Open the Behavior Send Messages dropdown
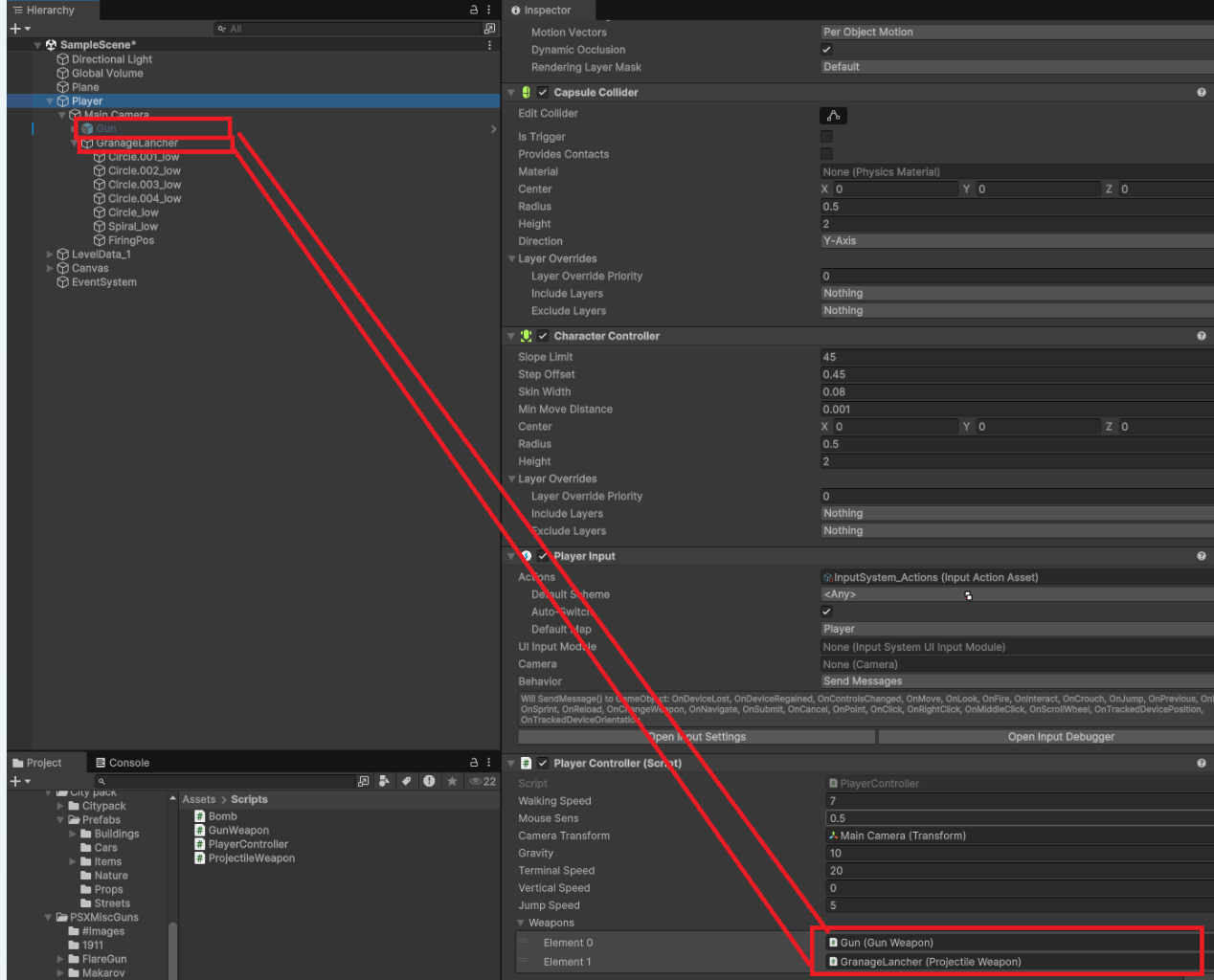Viewport: 1214px width, 980px height. click(x=1017, y=681)
